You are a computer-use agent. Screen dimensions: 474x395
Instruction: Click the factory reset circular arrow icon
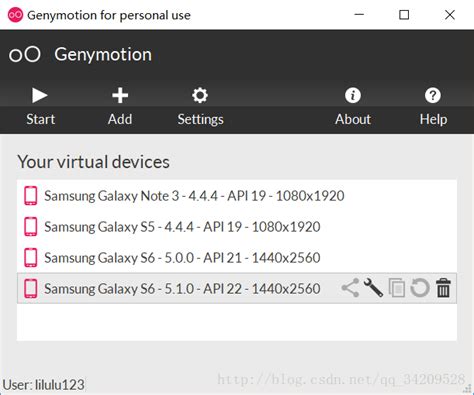tap(420, 288)
